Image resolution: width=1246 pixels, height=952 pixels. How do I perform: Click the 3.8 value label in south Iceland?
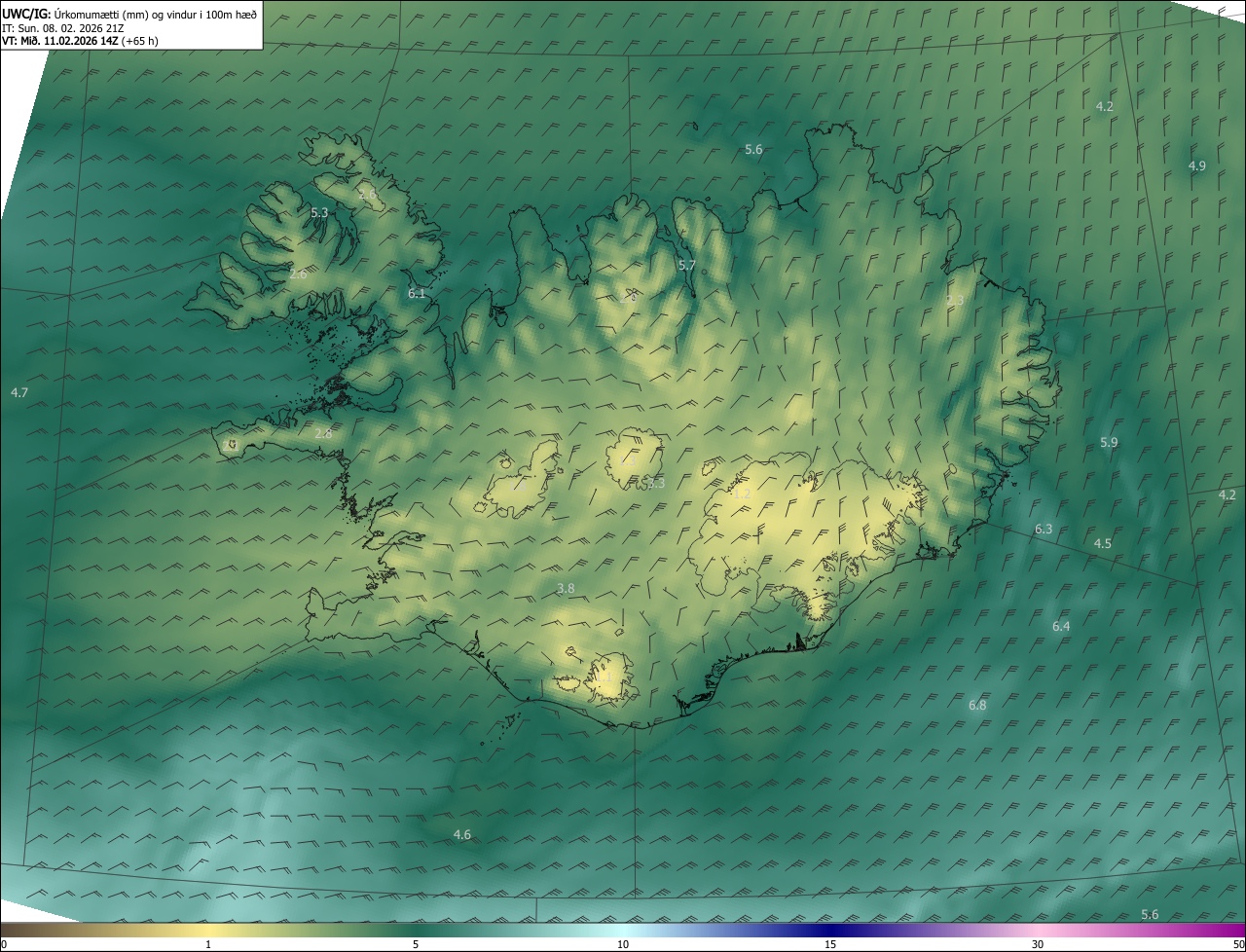566,589
